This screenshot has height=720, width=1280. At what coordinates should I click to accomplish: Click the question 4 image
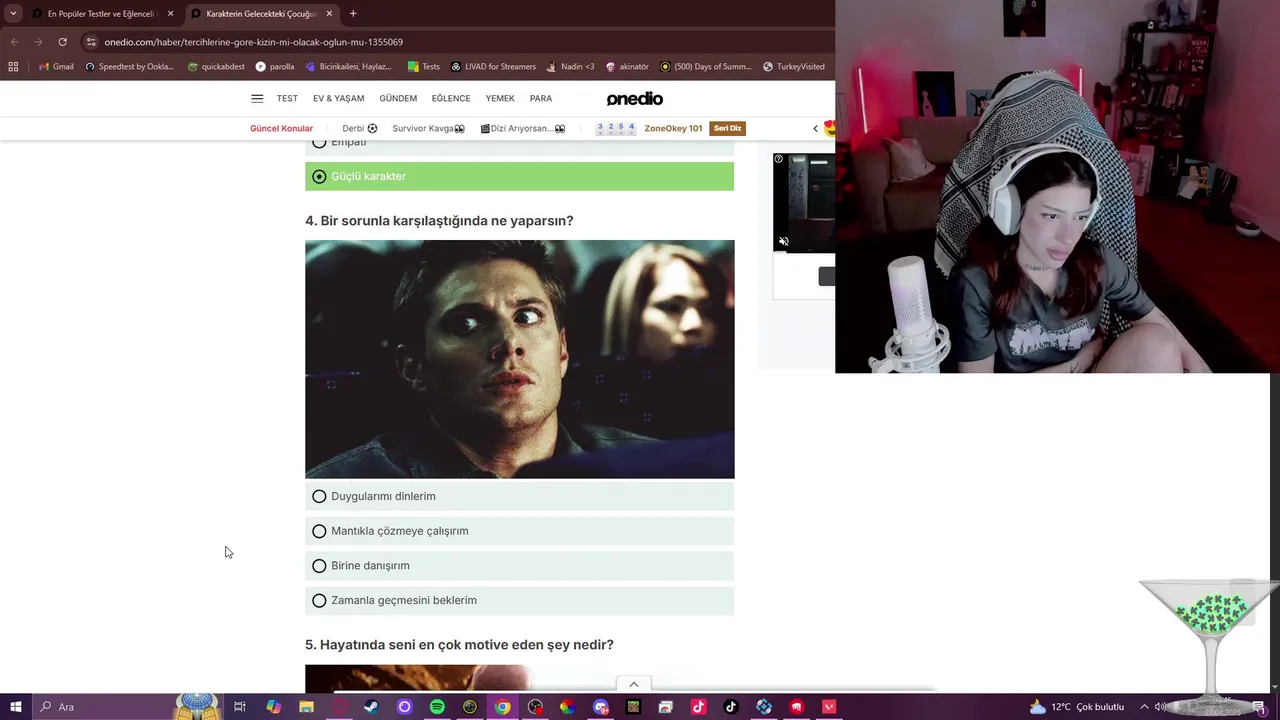pyautogui.click(x=519, y=359)
